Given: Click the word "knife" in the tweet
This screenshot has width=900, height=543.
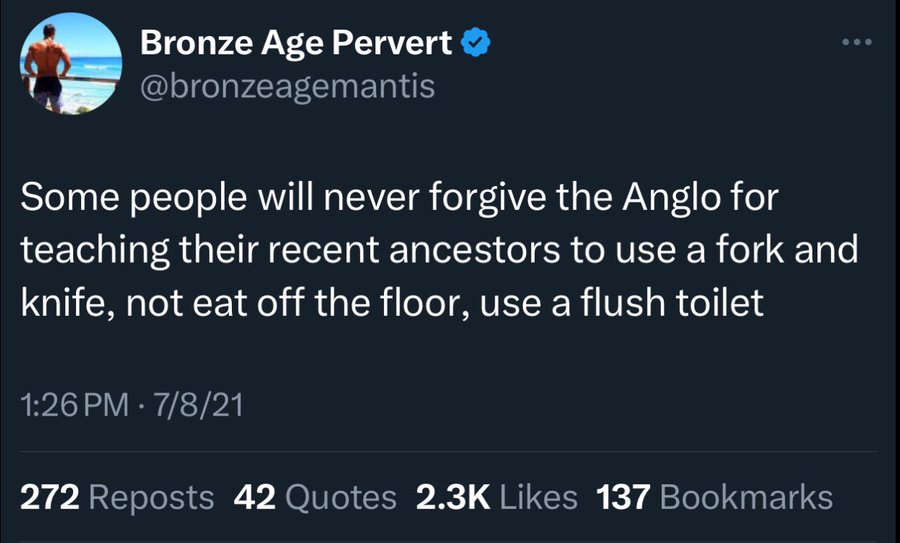Looking at the screenshot, I should coord(62,301).
